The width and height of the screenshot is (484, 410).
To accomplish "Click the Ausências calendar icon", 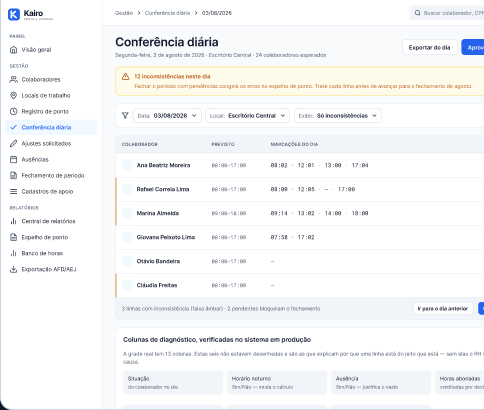I will click(x=13, y=159).
